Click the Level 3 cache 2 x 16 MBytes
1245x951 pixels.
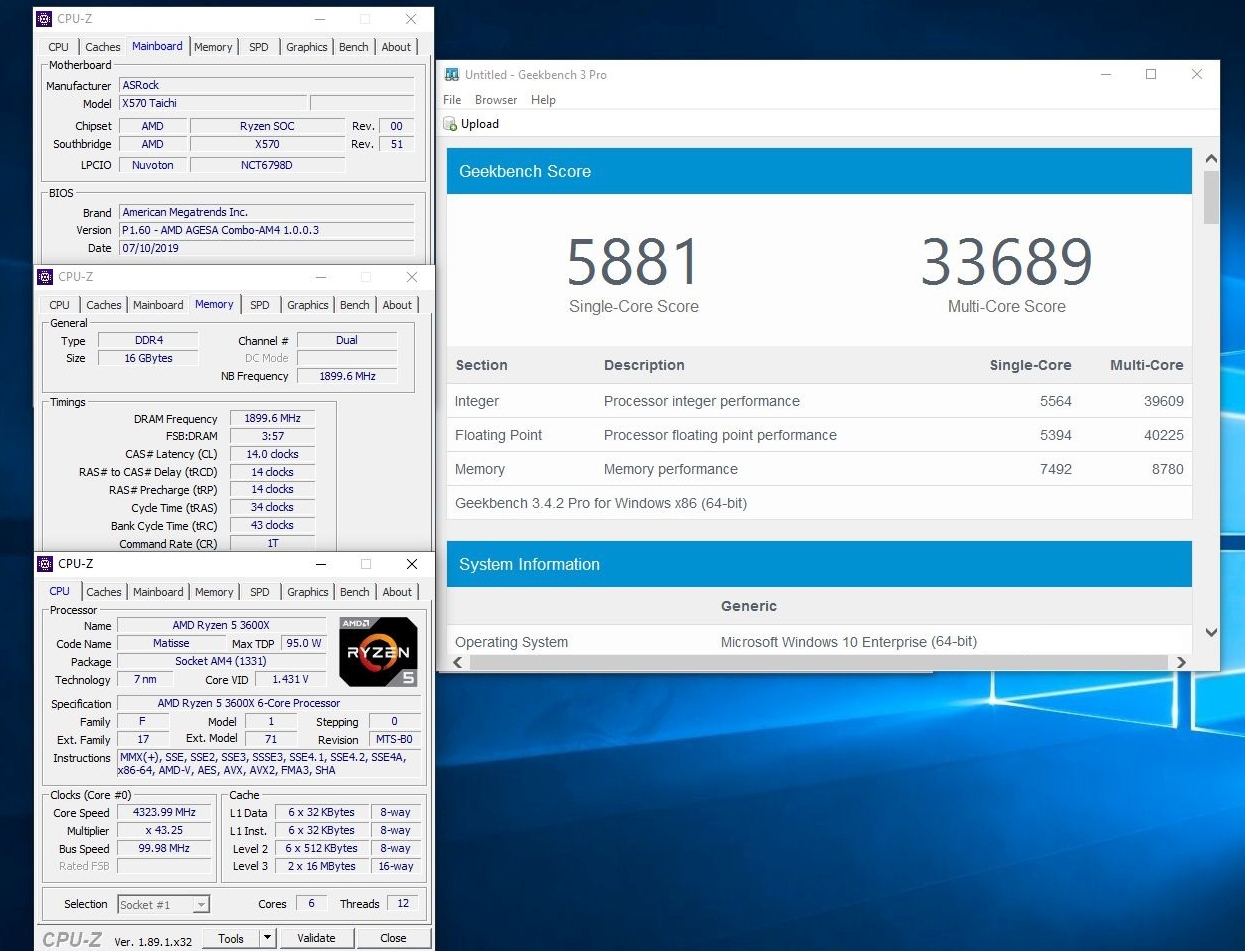tap(321, 866)
